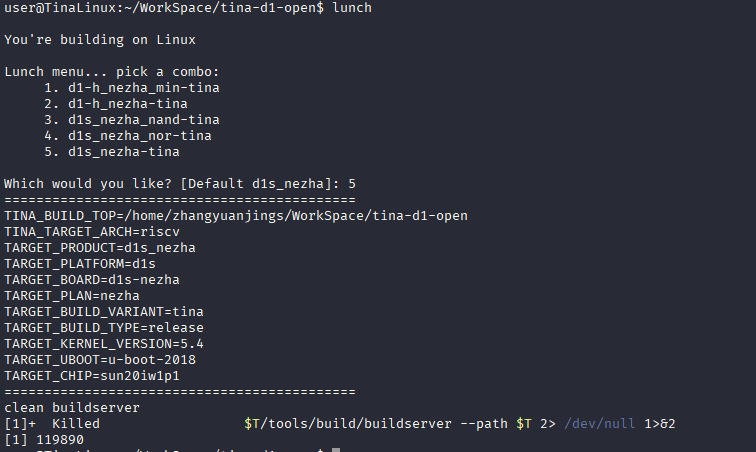Click the TARGET_PRODUCT=d1s_nezha line
The image size is (756, 452).
click(x=100, y=248)
